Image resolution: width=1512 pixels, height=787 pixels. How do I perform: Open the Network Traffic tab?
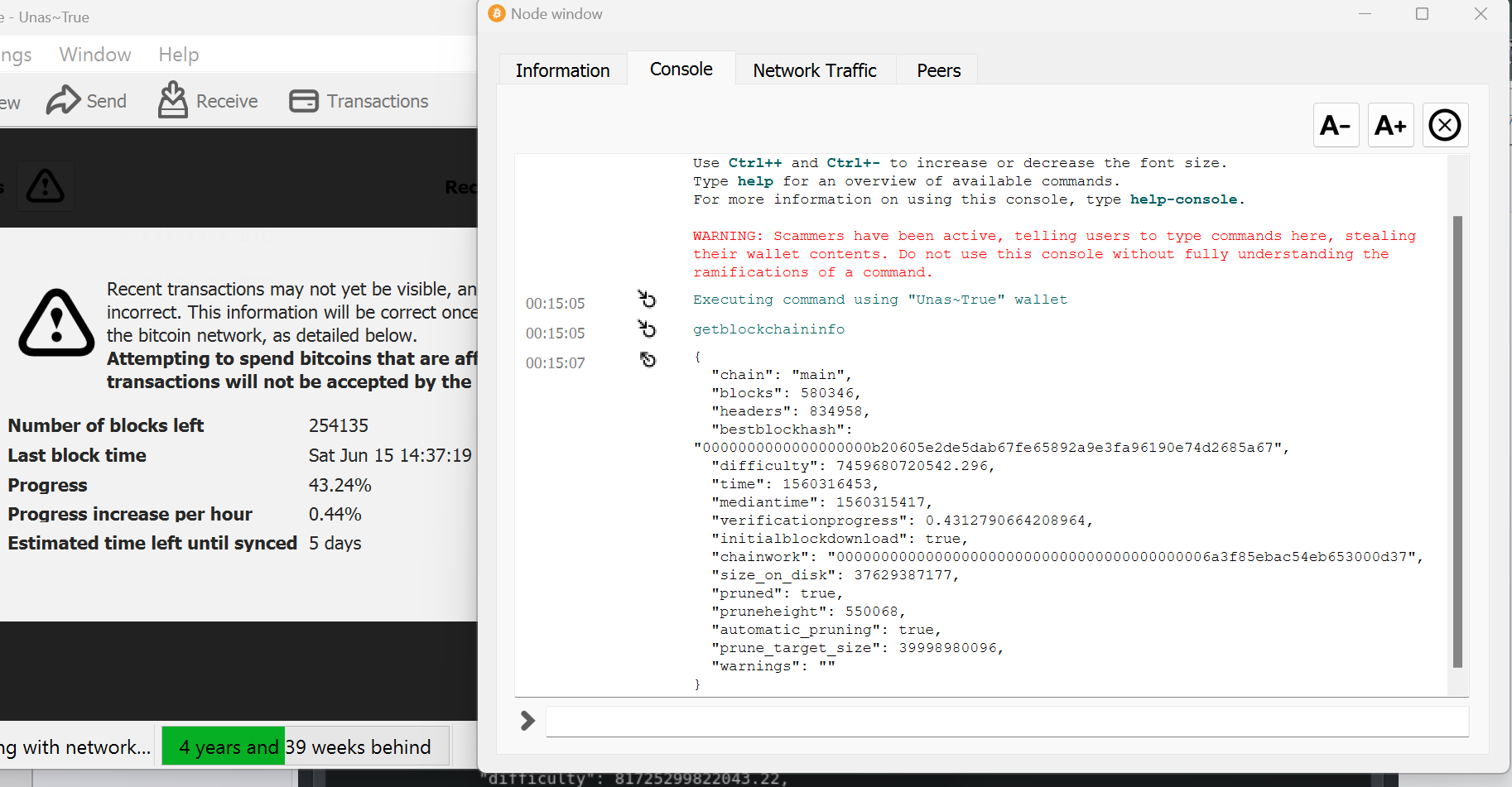815,70
